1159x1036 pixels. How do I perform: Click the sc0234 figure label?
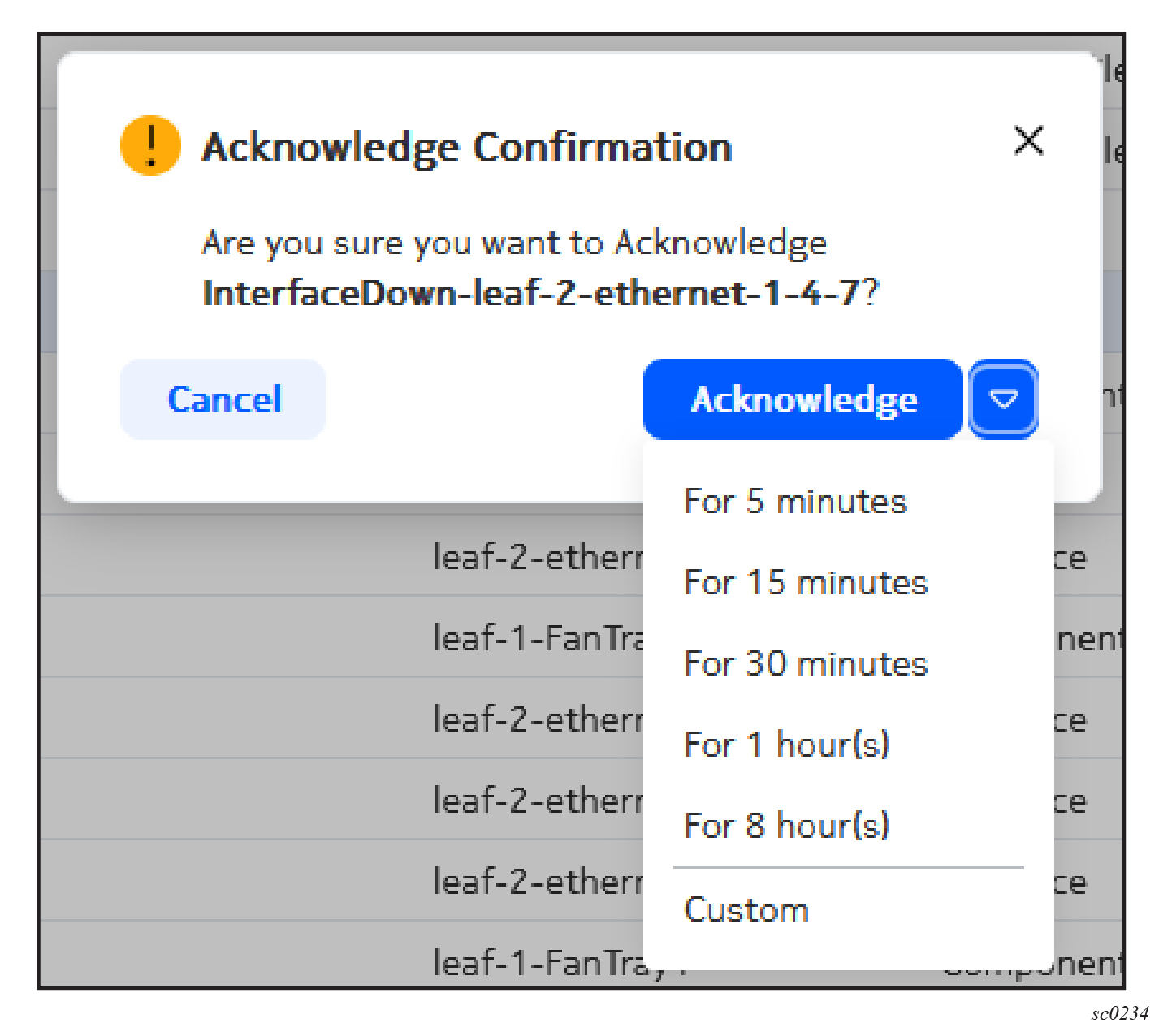click(x=1119, y=1013)
